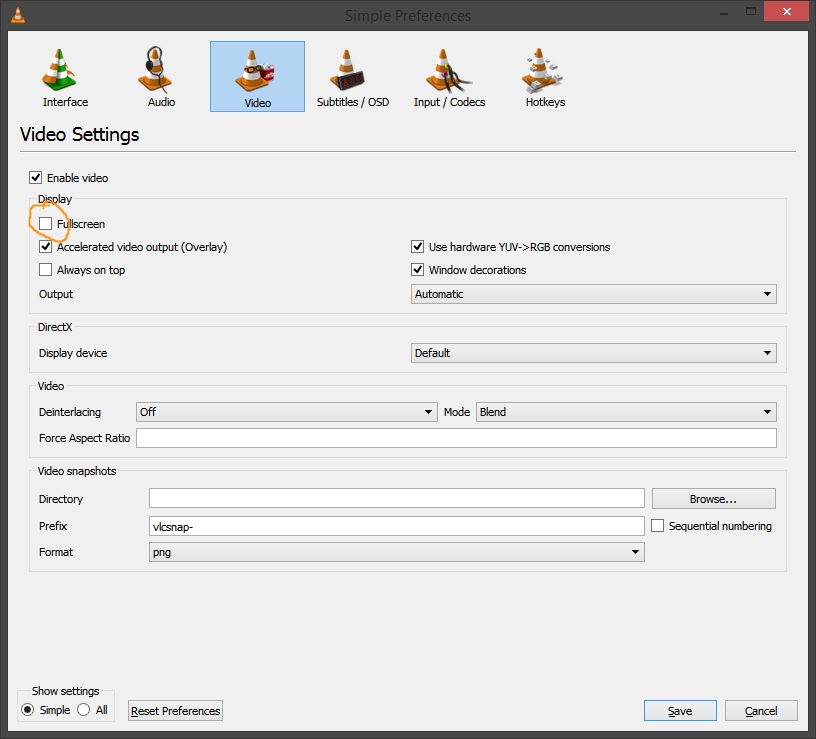Cancel the preferences dialog
The image size is (816, 739).
761,710
